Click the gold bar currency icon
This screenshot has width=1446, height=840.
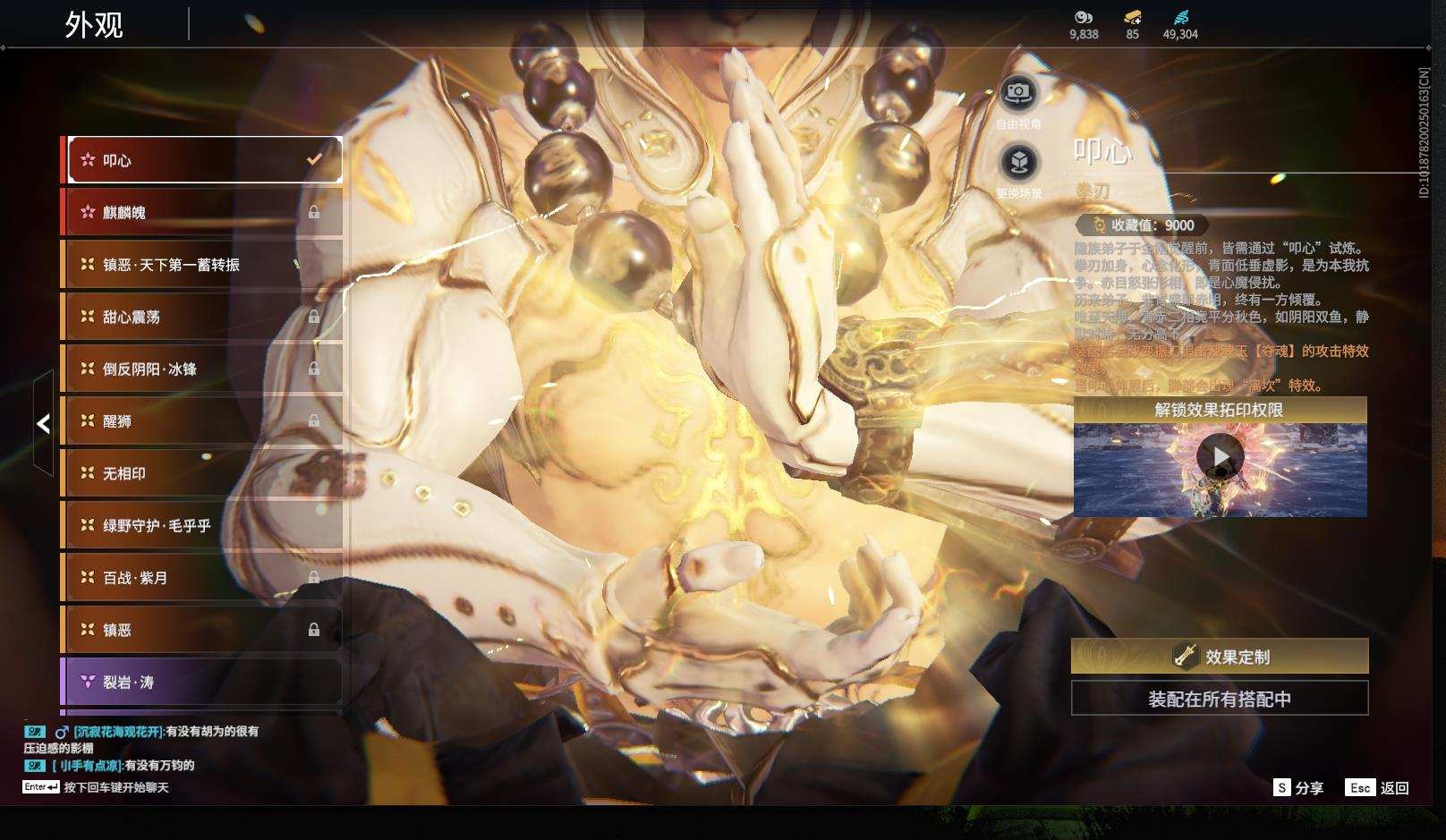point(1132,17)
